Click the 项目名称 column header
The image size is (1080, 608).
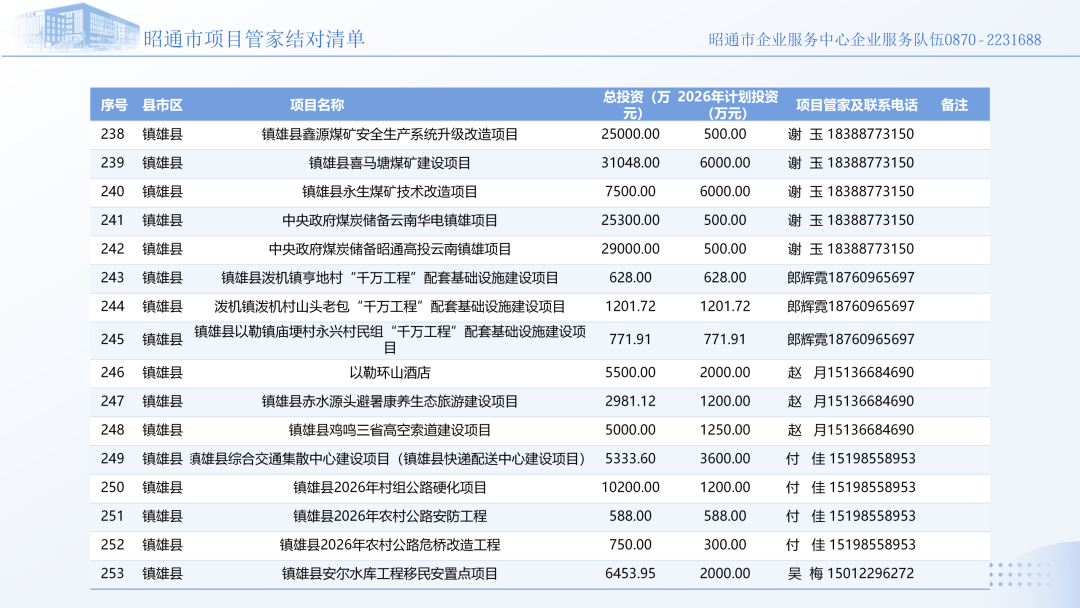pos(317,105)
